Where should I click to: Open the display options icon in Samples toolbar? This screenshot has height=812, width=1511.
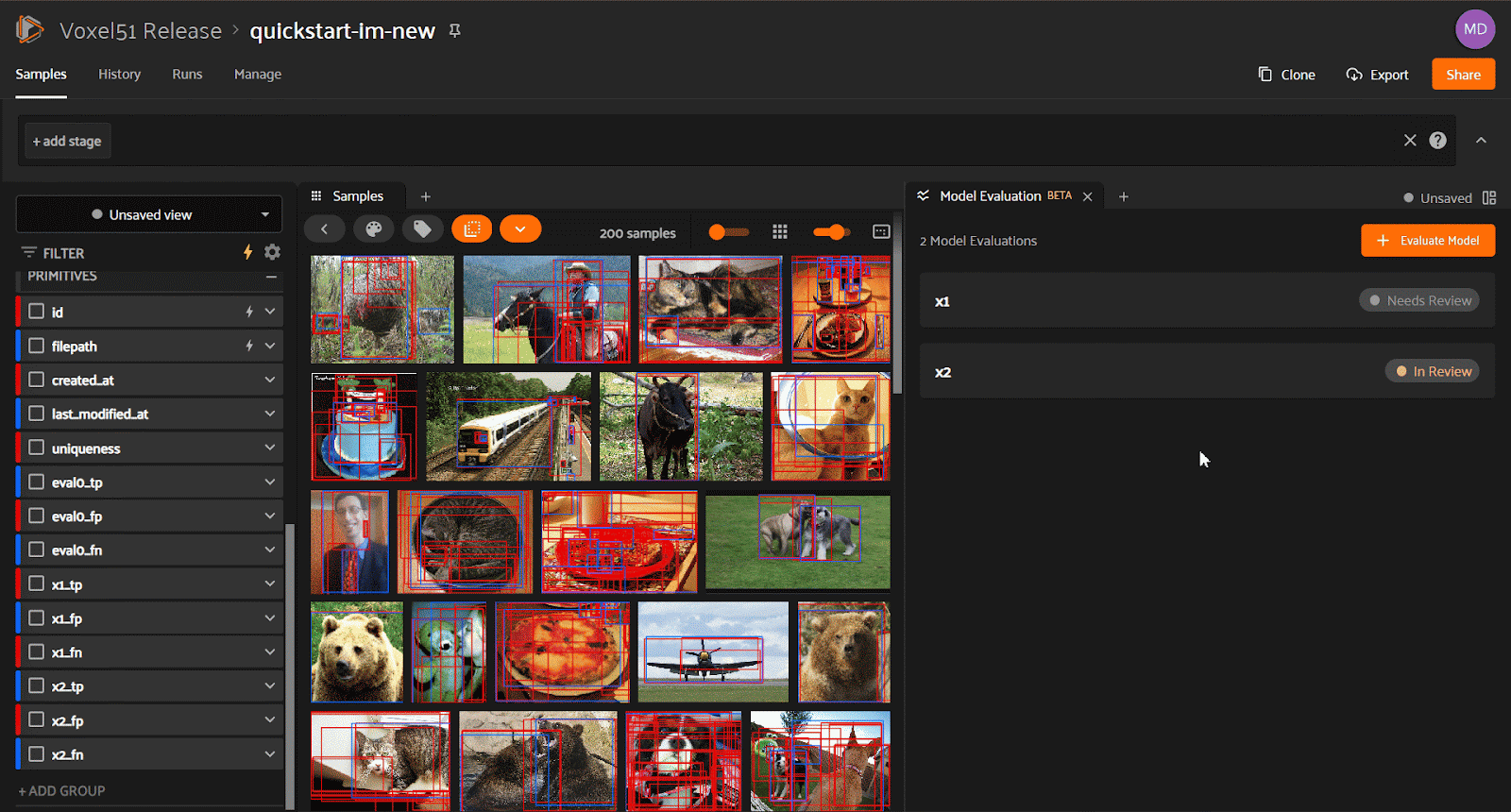pyautogui.click(x=881, y=232)
